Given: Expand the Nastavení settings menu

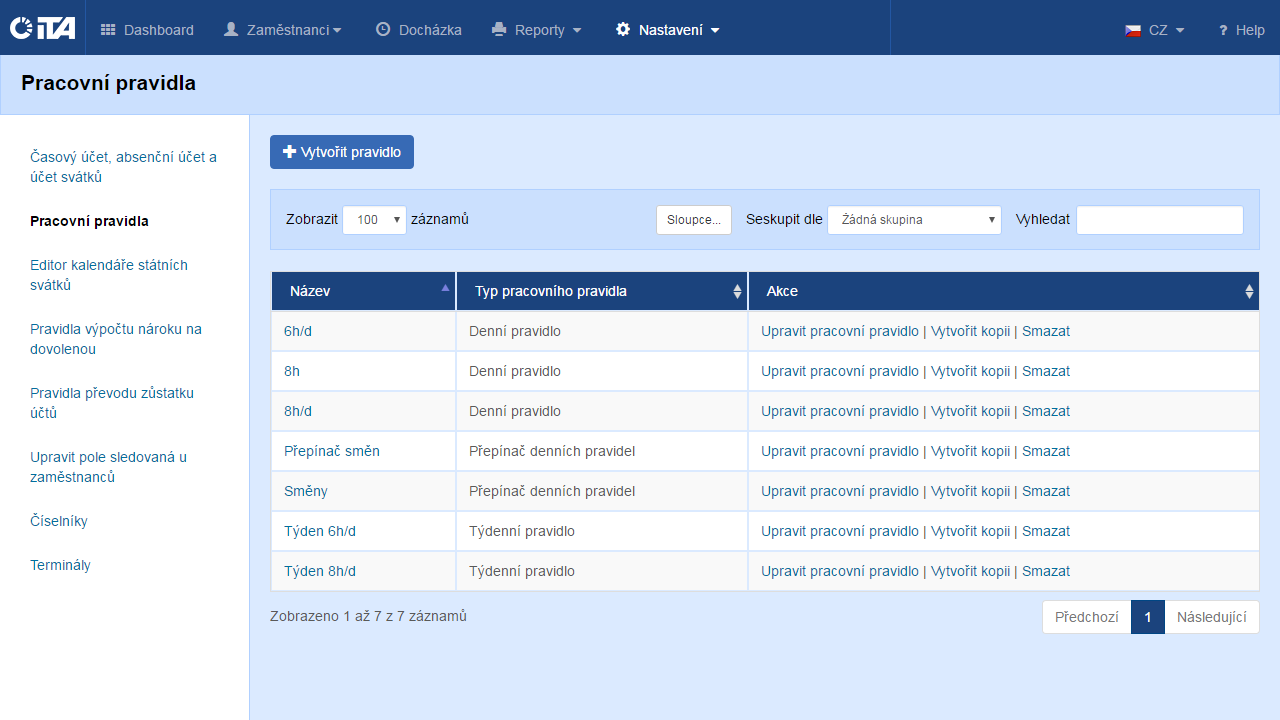Looking at the screenshot, I should pos(667,30).
